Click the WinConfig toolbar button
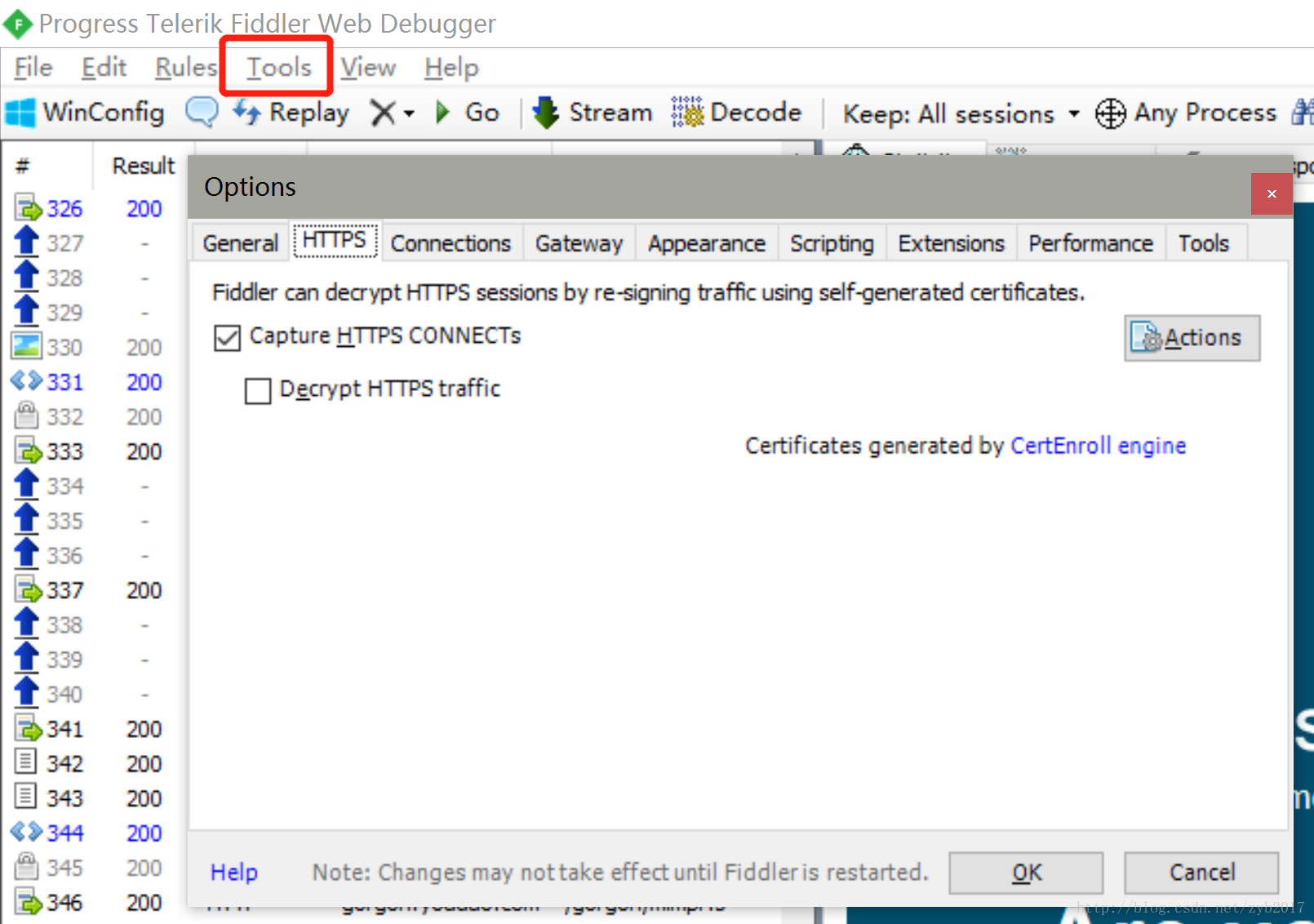Image resolution: width=1314 pixels, height=924 pixels. pos(85,112)
